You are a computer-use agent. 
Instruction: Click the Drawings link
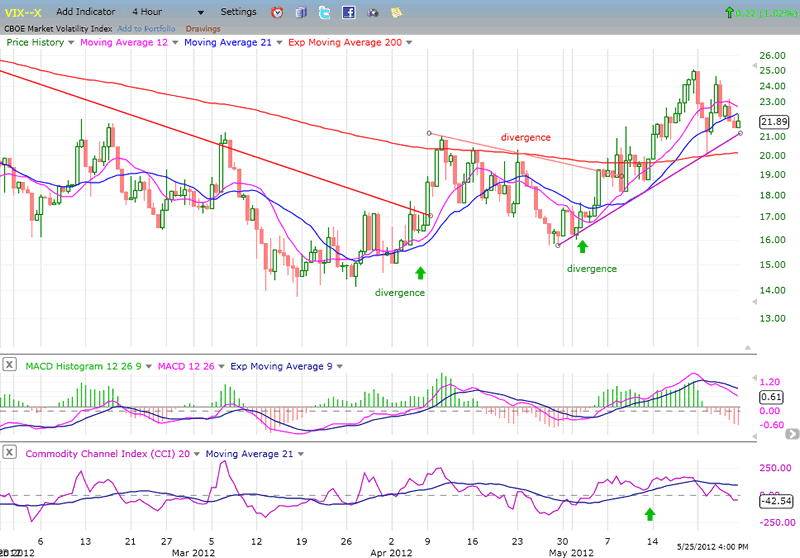tap(203, 27)
